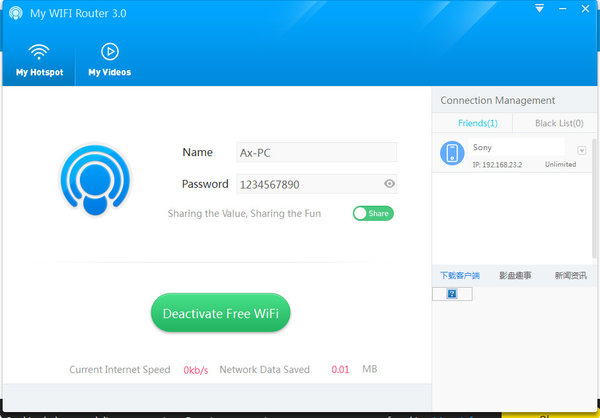Screen dimensions: 600x418
Task: Click the My WIFI Router app logo icon
Action: 16,13
